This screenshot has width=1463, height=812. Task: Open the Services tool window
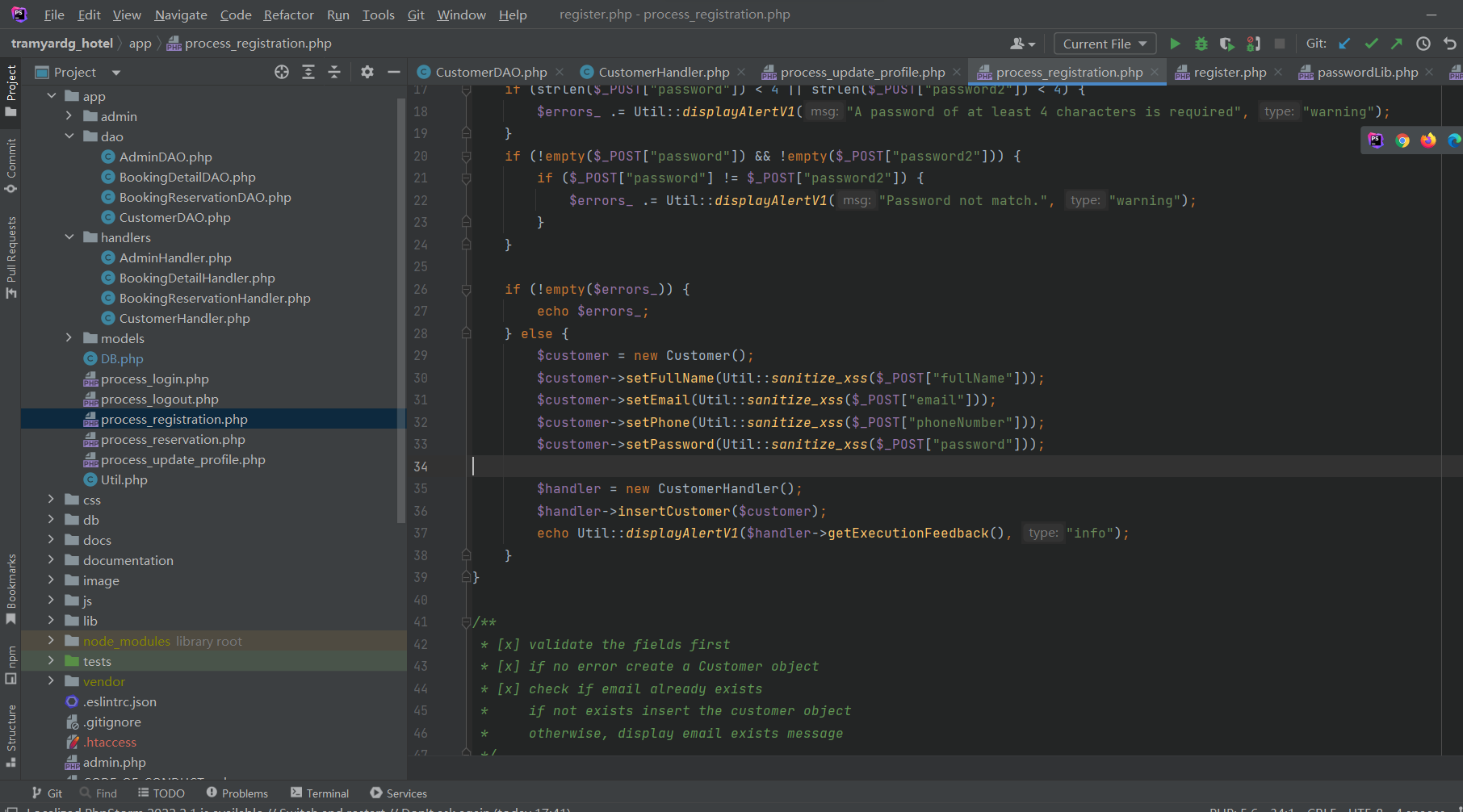pyautogui.click(x=398, y=793)
